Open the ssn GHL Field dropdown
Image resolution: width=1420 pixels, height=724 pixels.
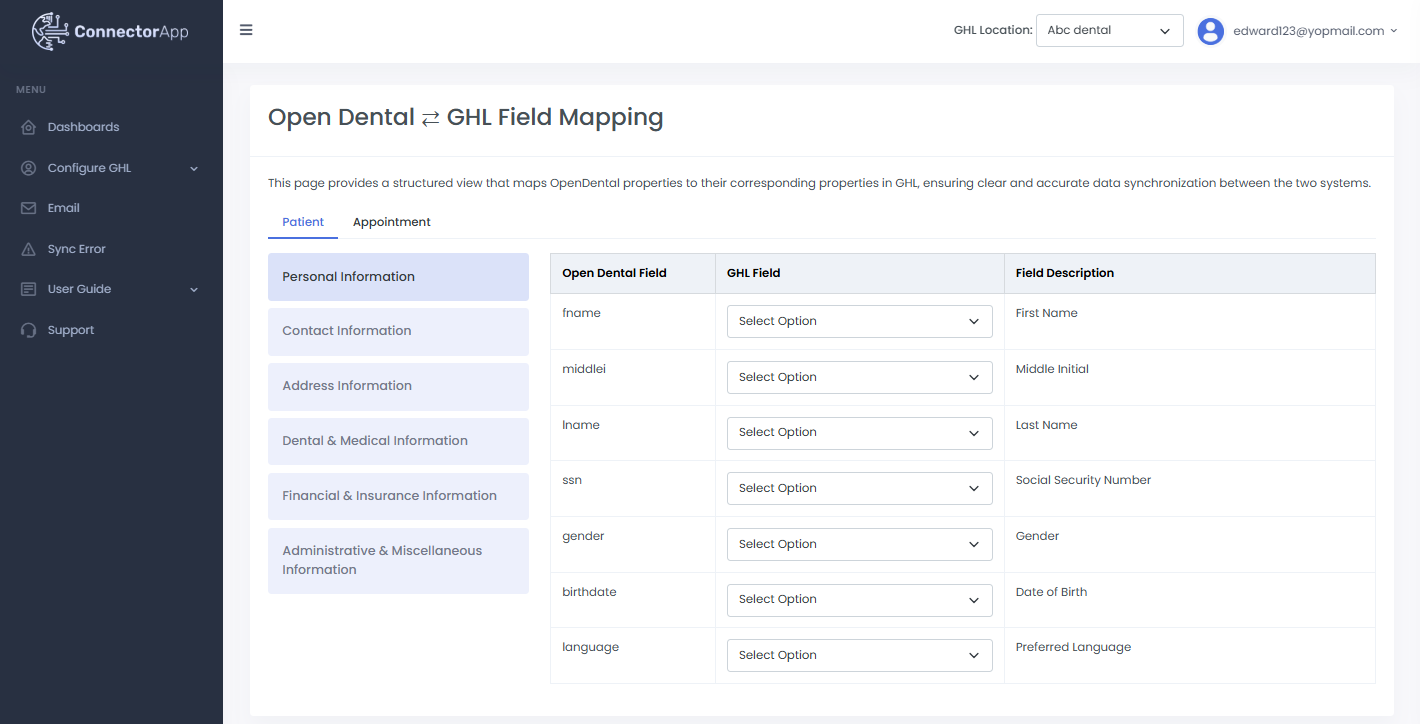(x=859, y=488)
